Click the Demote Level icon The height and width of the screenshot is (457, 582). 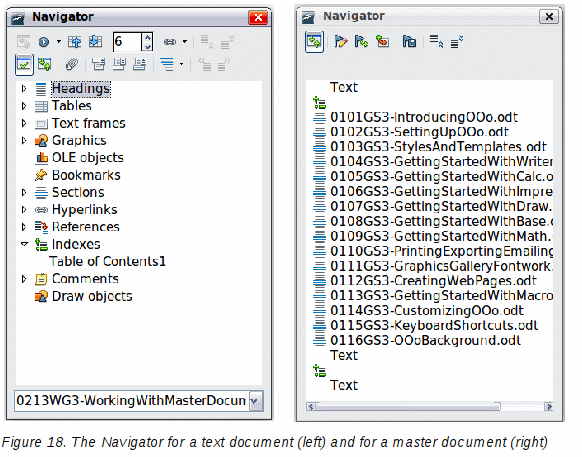tap(224, 65)
